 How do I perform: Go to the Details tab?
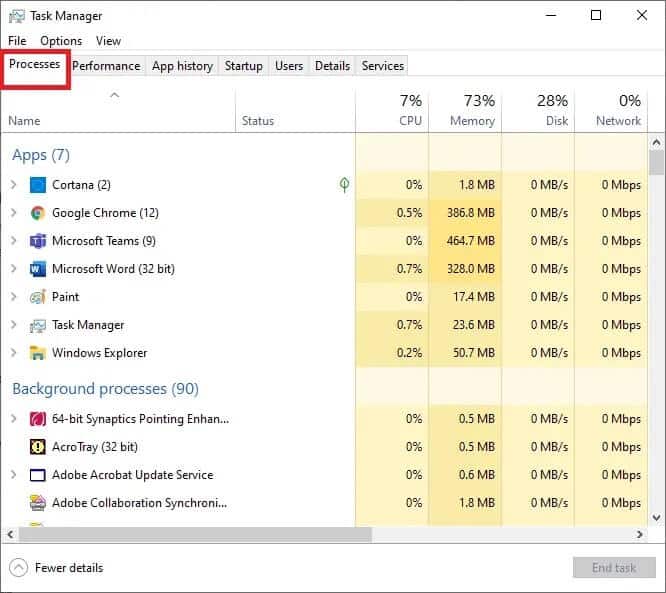(x=332, y=66)
